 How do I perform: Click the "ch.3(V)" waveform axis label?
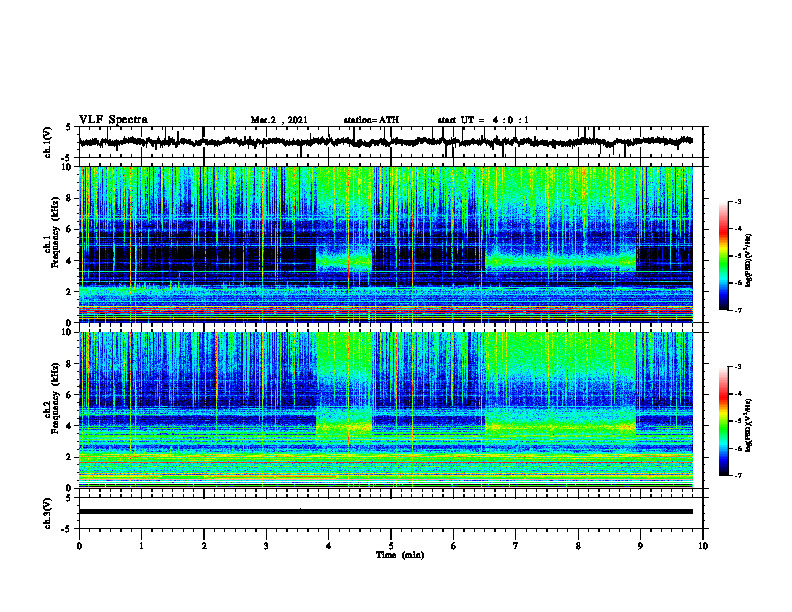[x=48, y=513]
